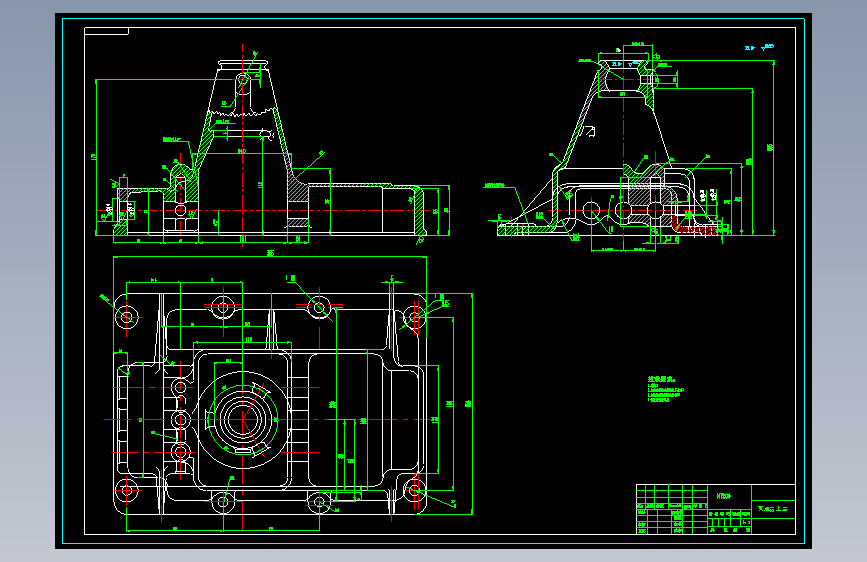Select the overall height dimension left of front view

point(93,157)
